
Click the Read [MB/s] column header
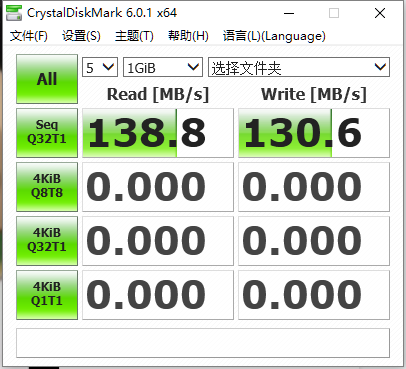coord(158,94)
